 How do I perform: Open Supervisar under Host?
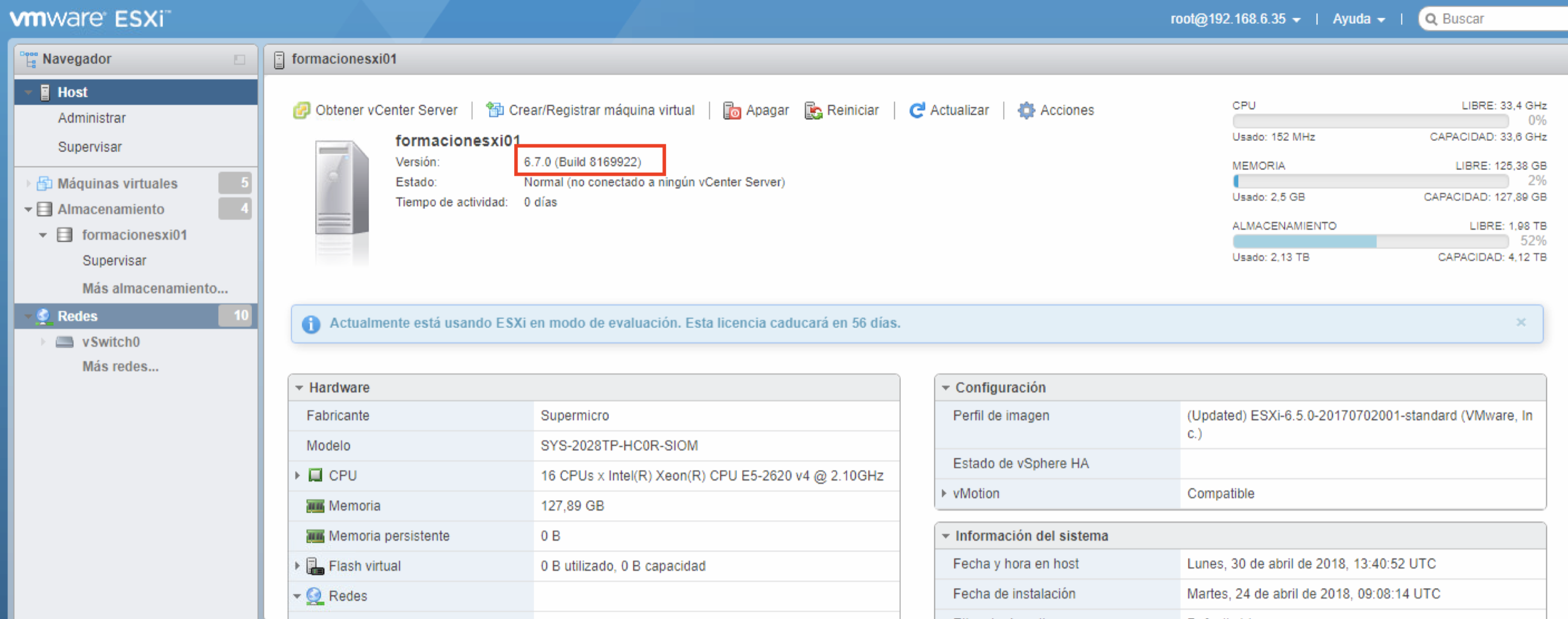(90, 147)
